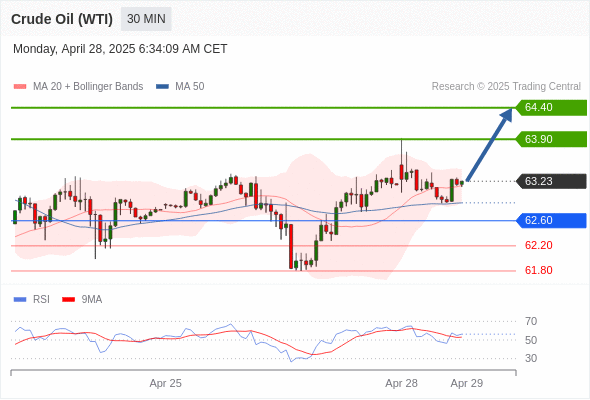This screenshot has width=590, height=400.
Task: Click the green 63.90 resistance label
Action: [551, 139]
